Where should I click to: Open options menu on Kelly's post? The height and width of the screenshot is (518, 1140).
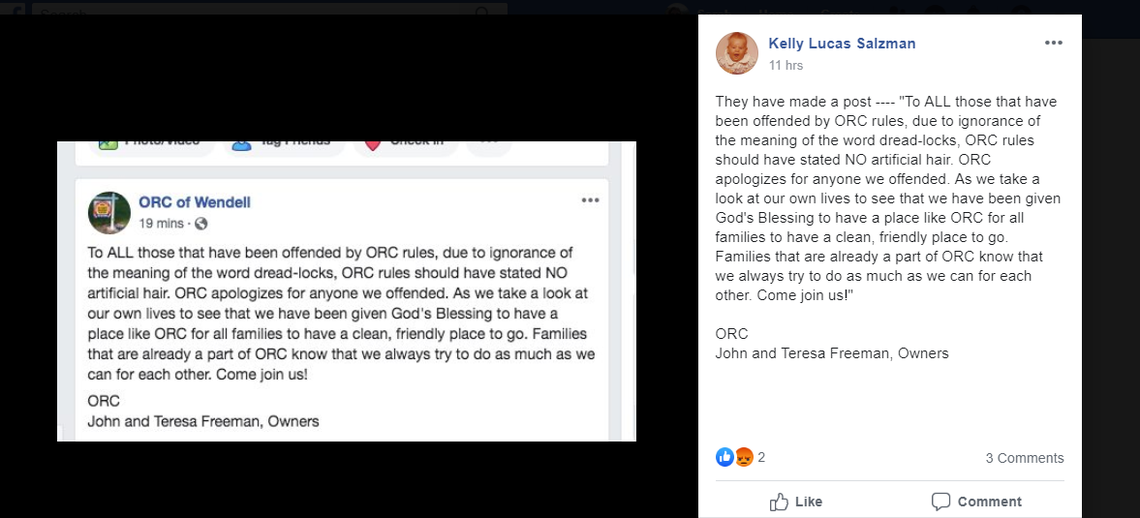pyautogui.click(x=1053, y=43)
